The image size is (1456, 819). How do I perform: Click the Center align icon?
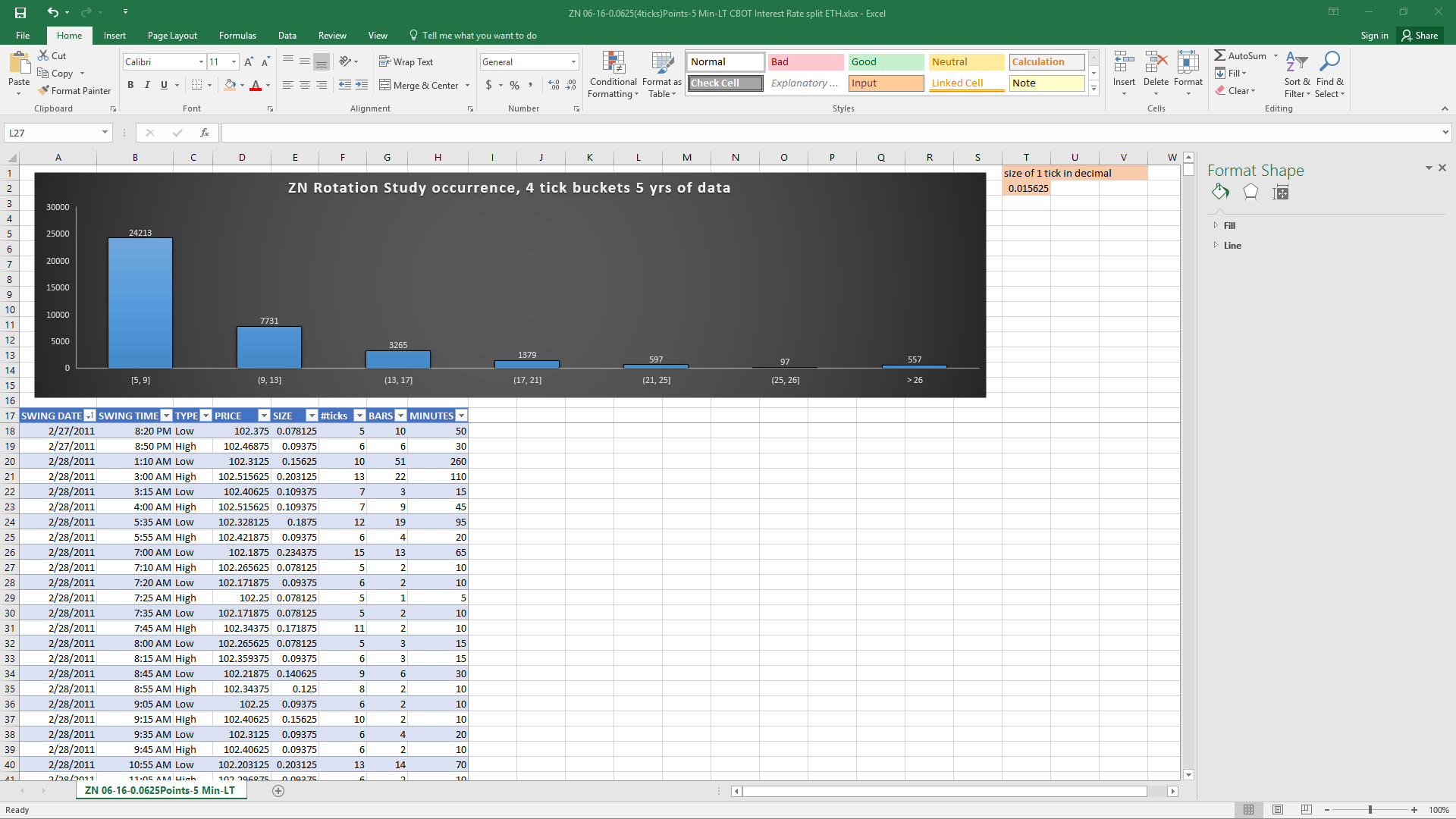[305, 85]
